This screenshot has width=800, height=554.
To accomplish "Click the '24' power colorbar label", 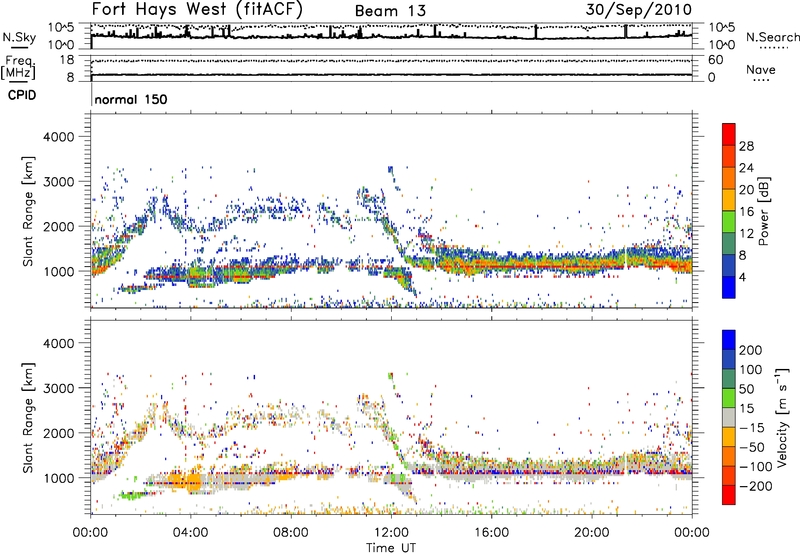I will click(x=746, y=168).
